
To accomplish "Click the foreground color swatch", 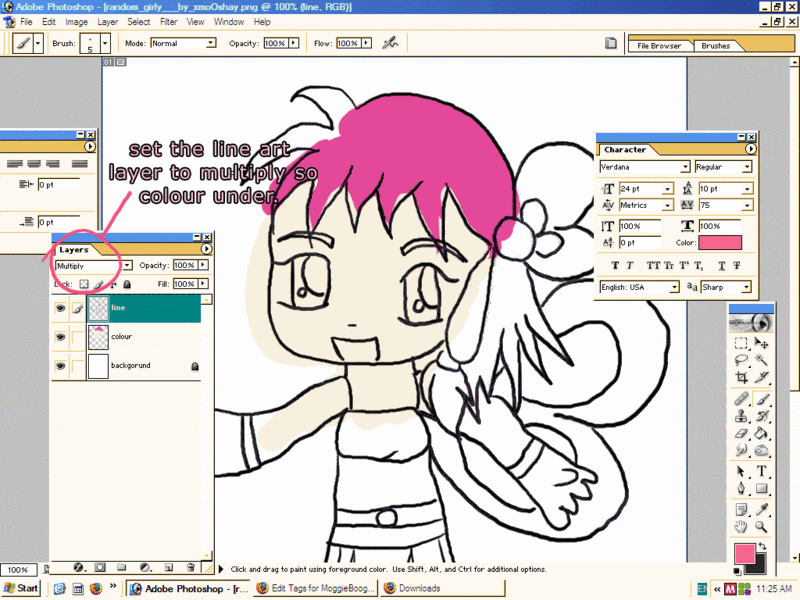I will pos(744,554).
